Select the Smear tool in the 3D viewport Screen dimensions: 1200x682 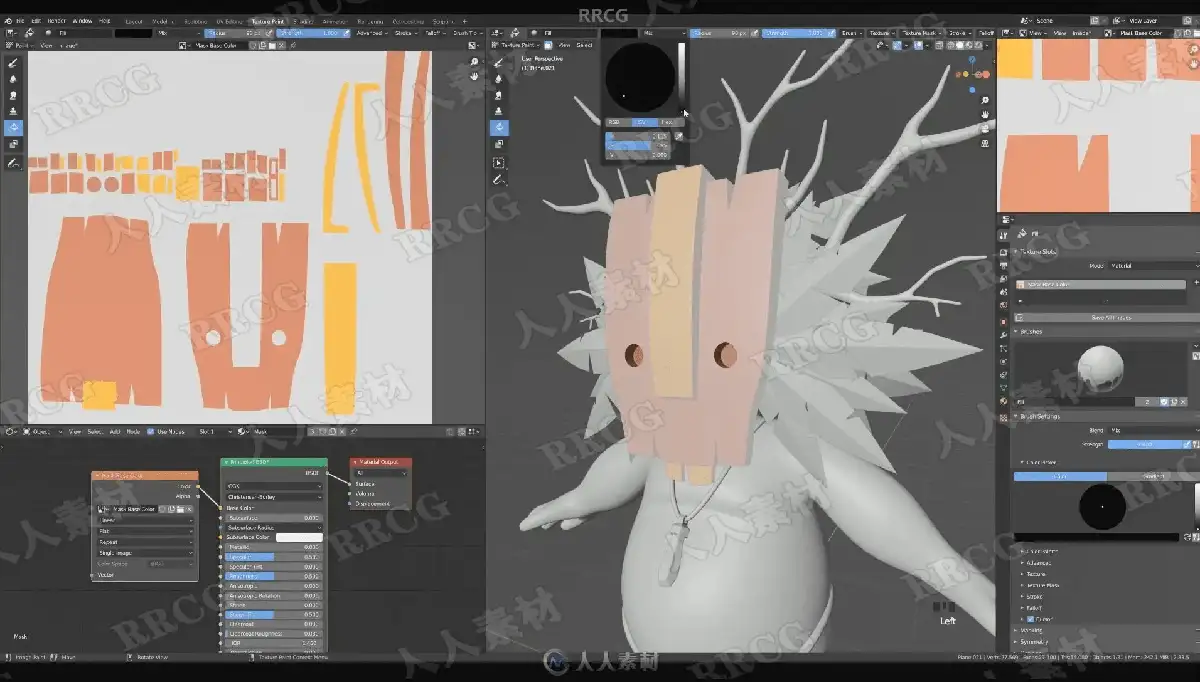[499, 95]
